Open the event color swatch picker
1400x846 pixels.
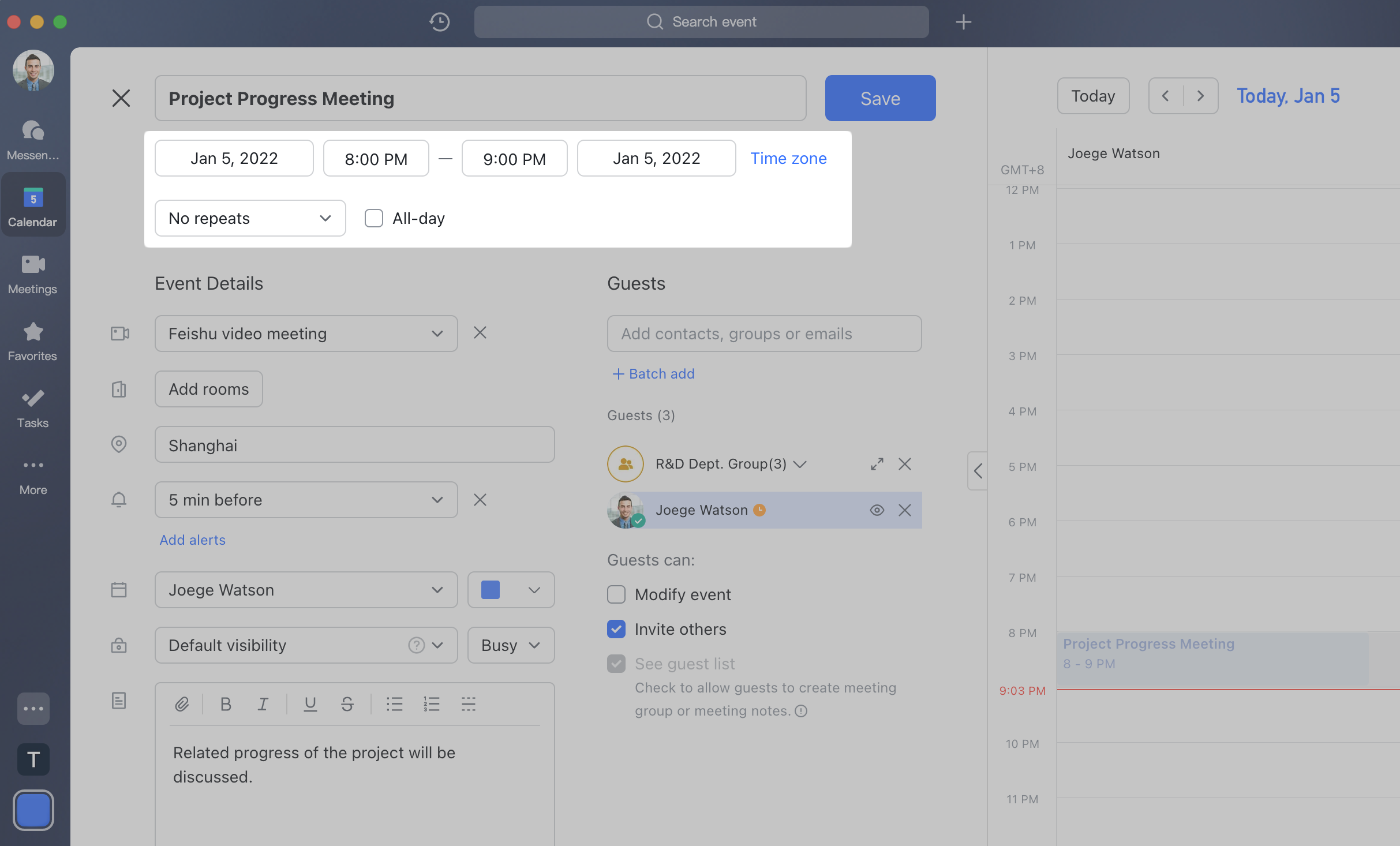511,590
